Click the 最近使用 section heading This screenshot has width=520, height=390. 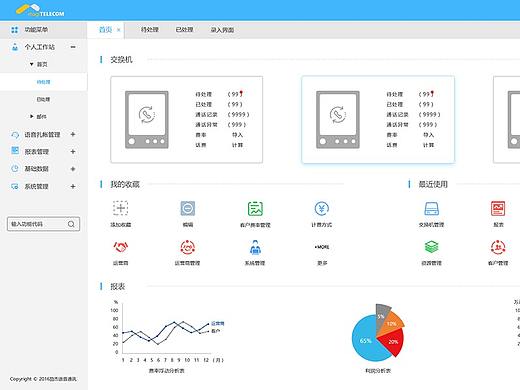pyautogui.click(x=433, y=184)
